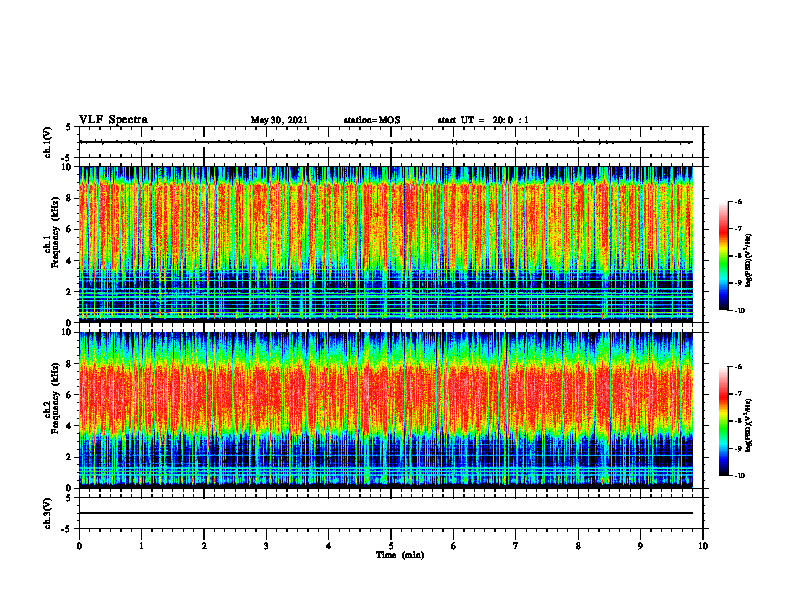
Task: Click time axis tick label '0'
Action: (79, 546)
